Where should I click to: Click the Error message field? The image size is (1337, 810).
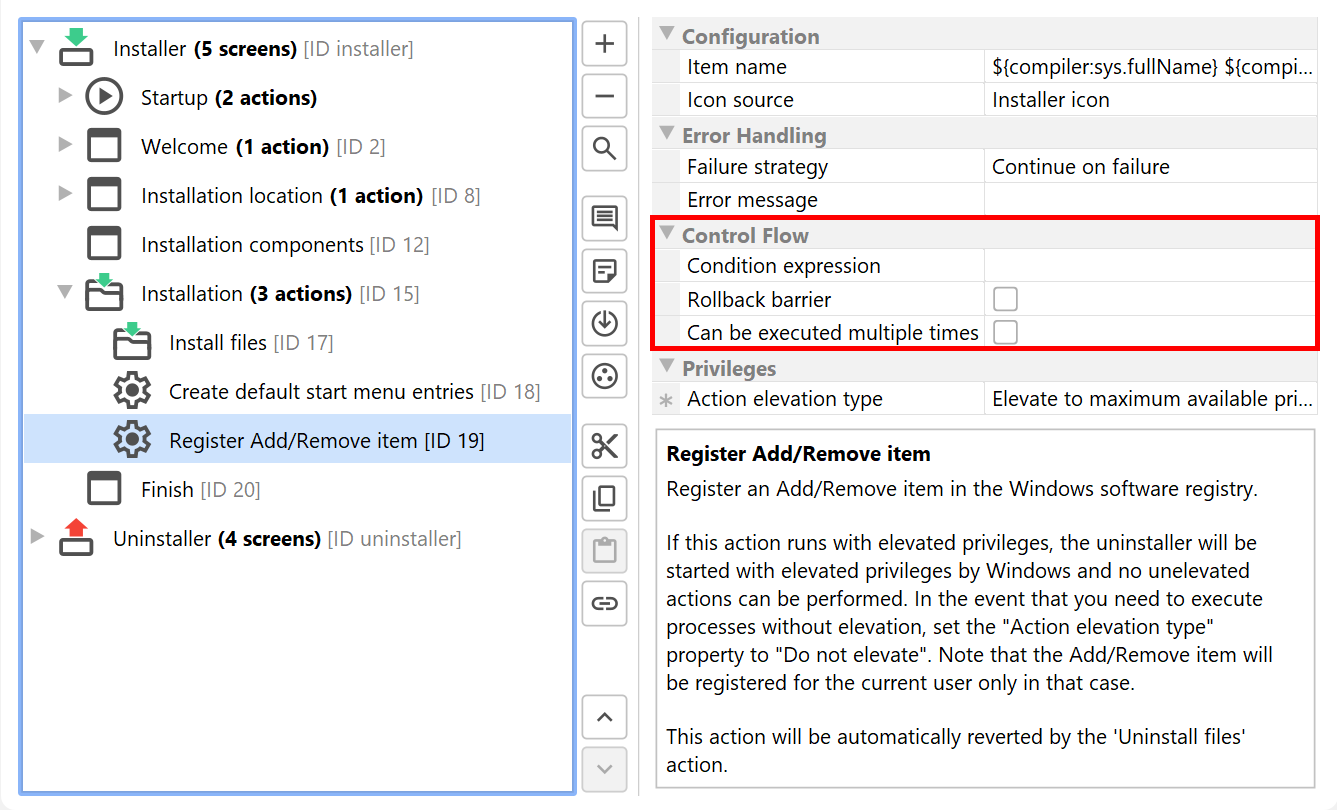(x=1150, y=200)
